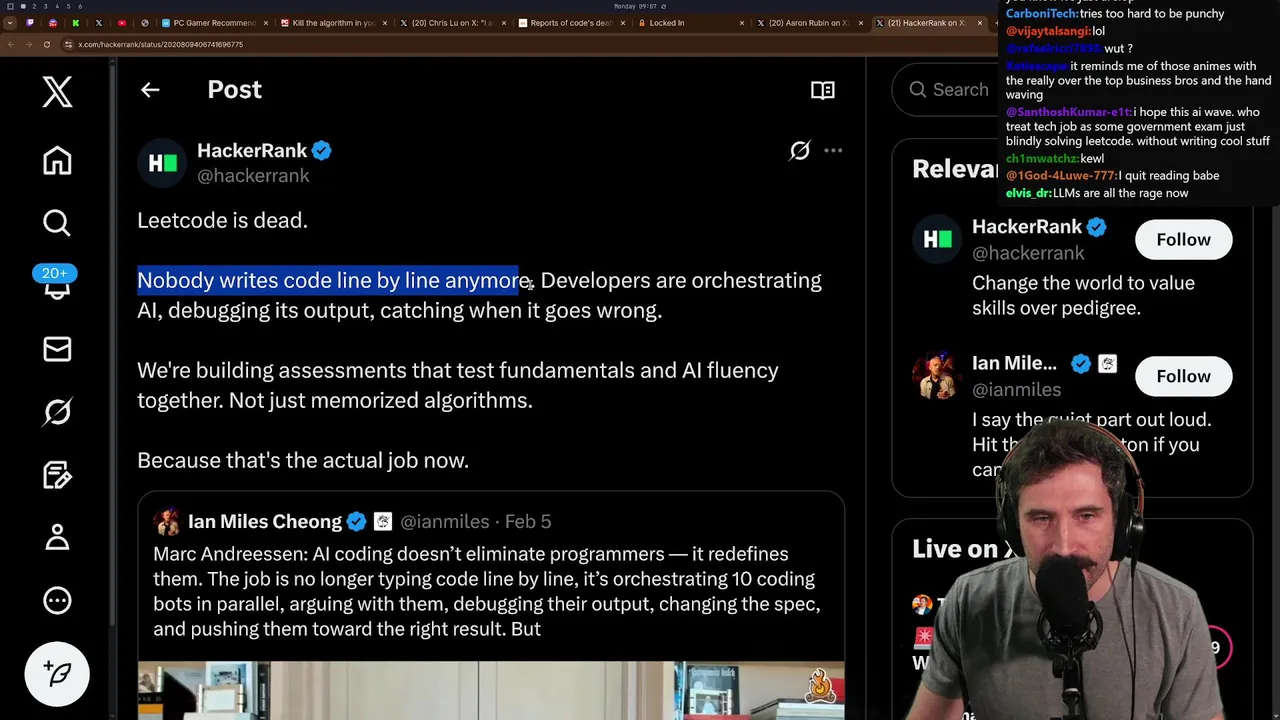The width and height of the screenshot is (1280, 720).
Task: Close the PC Gamer Recommends tab
Action: click(x=266, y=23)
